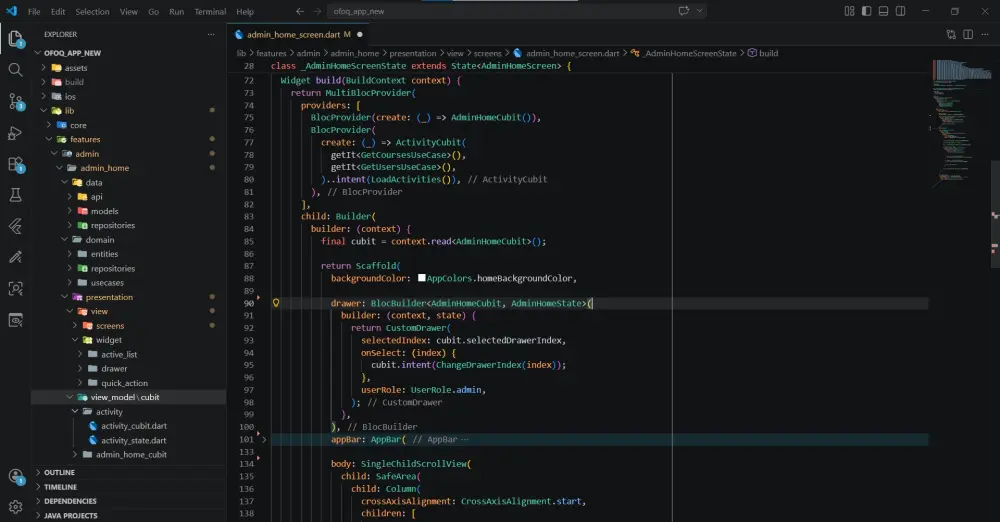Expand the quick_action folder
The width and height of the screenshot is (1000, 522).
click(x=124, y=383)
